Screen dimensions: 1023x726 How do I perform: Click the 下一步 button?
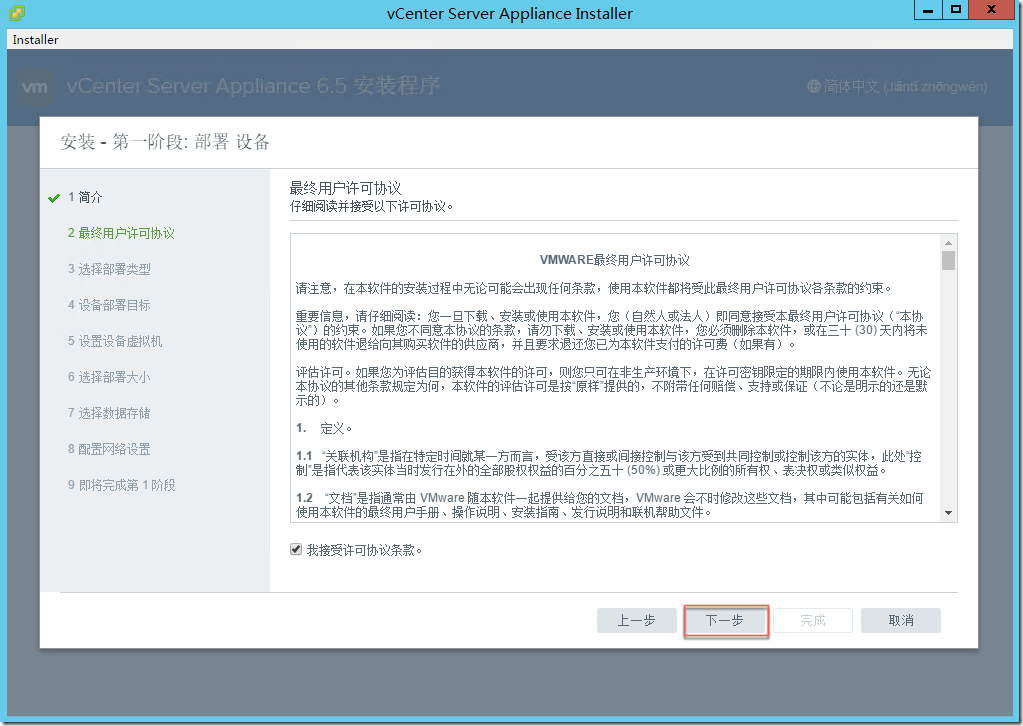[725, 620]
